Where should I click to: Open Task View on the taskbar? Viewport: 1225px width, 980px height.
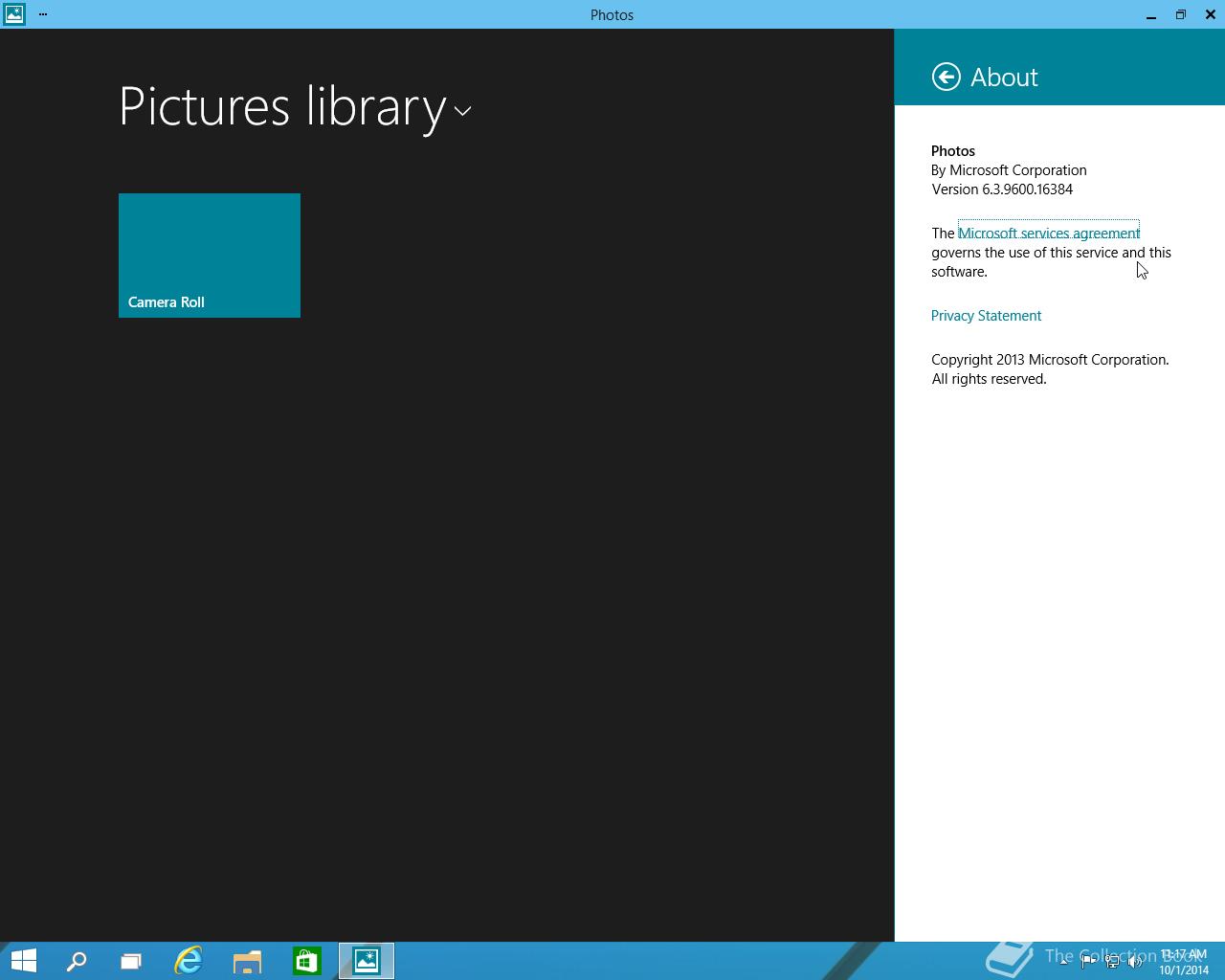(x=131, y=961)
